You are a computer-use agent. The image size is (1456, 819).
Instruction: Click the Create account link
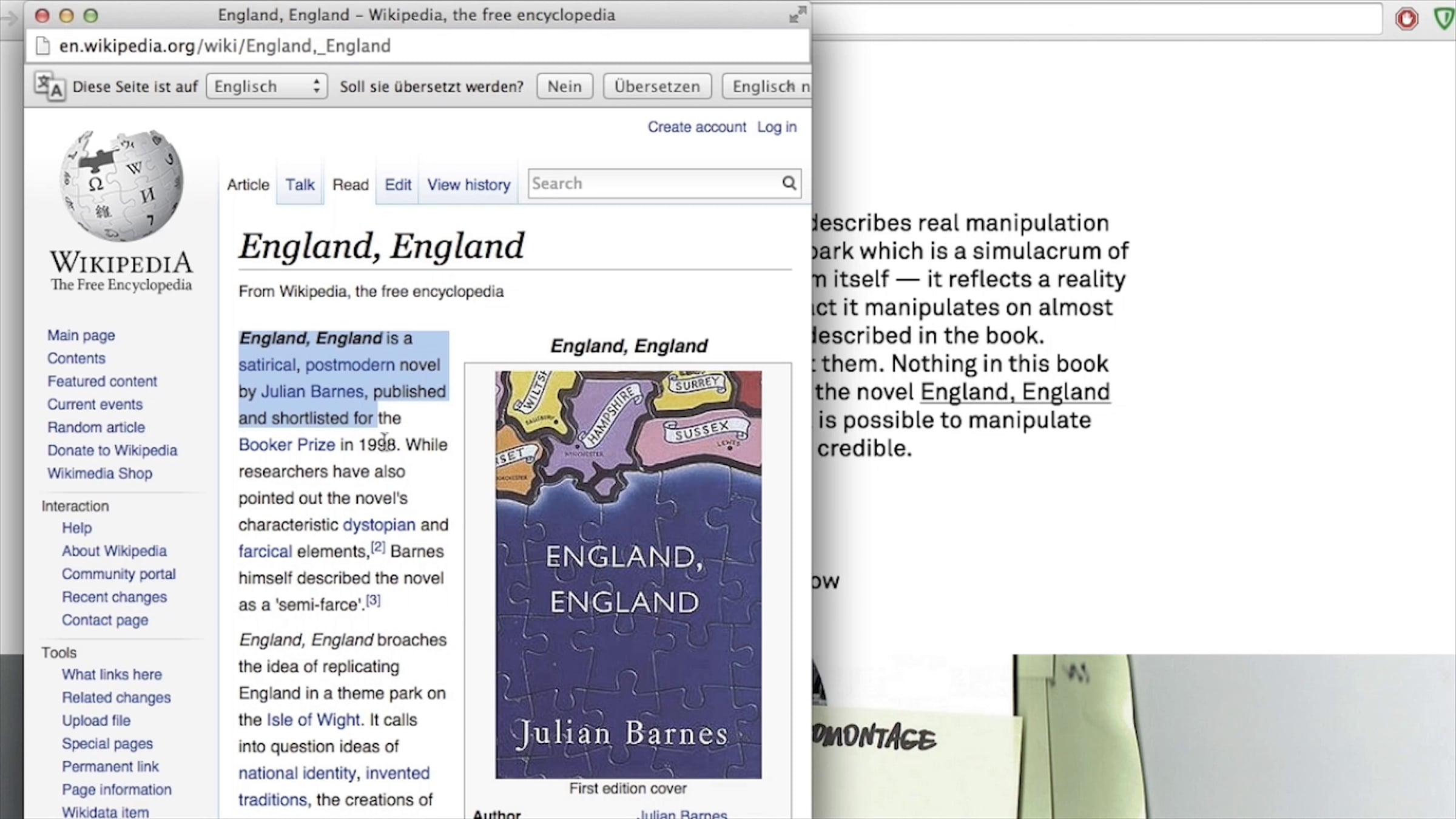pos(696,127)
